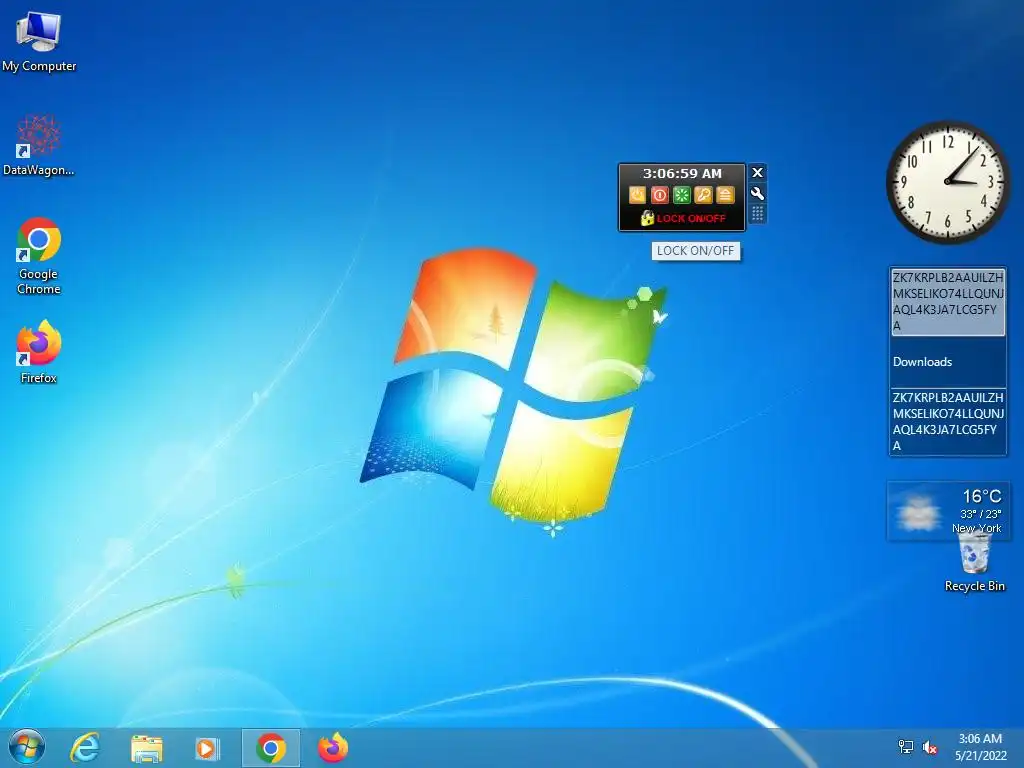This screenshot has width=1024, height=768.
Task: Click the Downloads entry in the sidebar gadget
Action: click(922, 362)
